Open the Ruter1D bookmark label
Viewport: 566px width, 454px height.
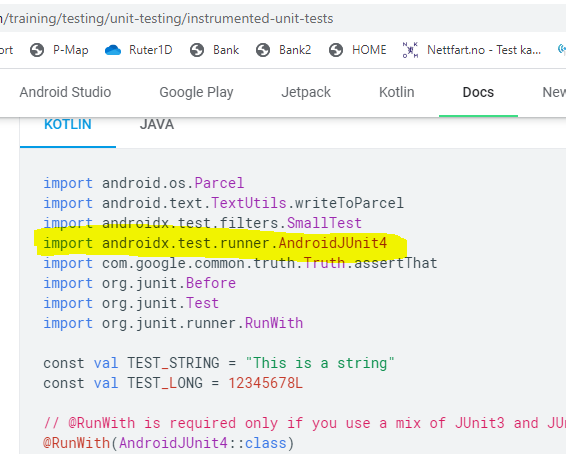click(x=151, y=49)
